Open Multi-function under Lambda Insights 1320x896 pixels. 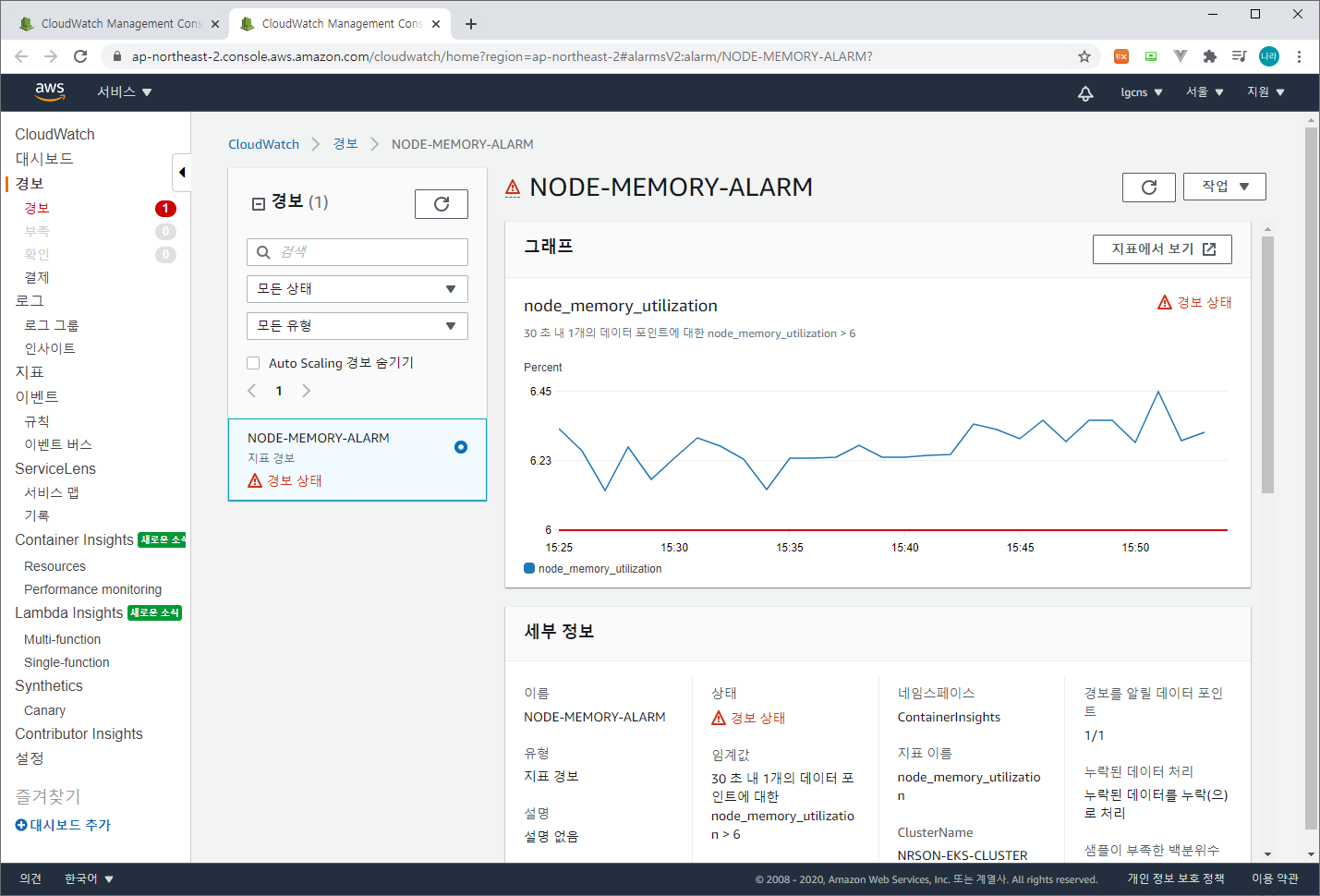[x=62, y=639]
